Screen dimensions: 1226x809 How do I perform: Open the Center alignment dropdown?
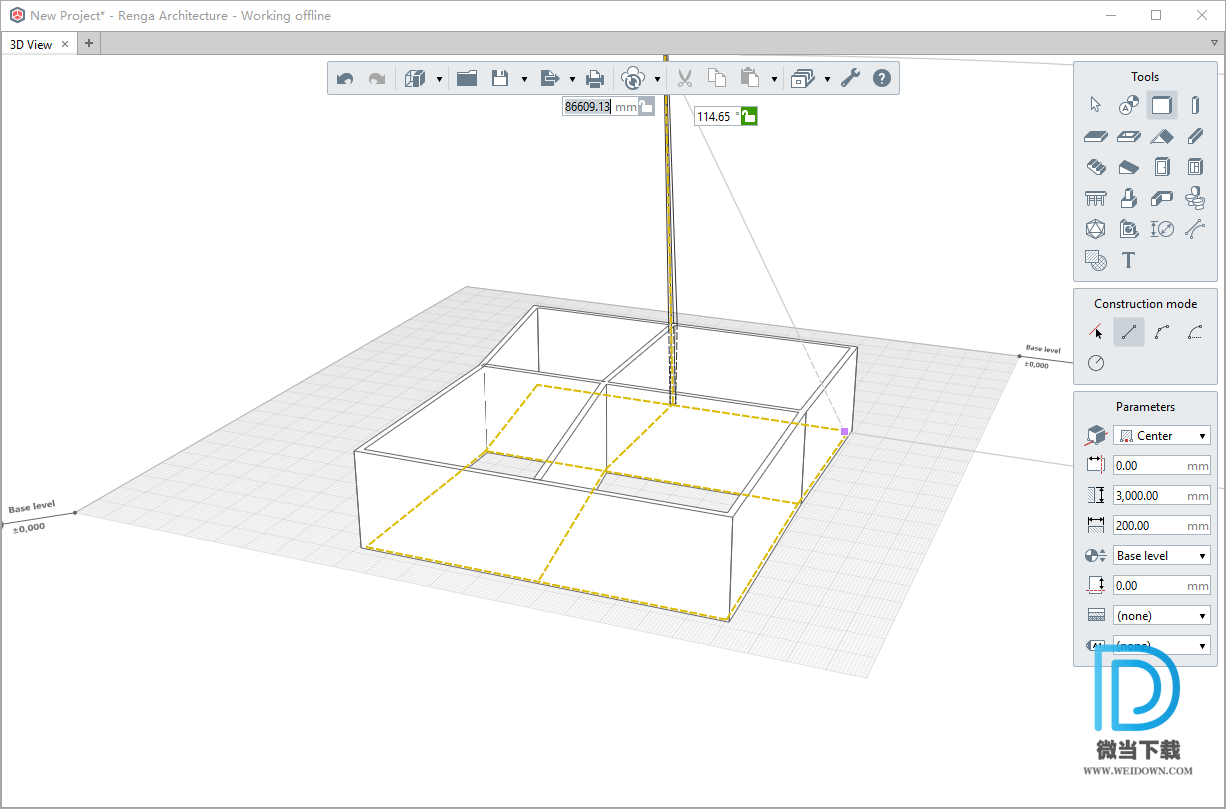[x=1161, y=436]
